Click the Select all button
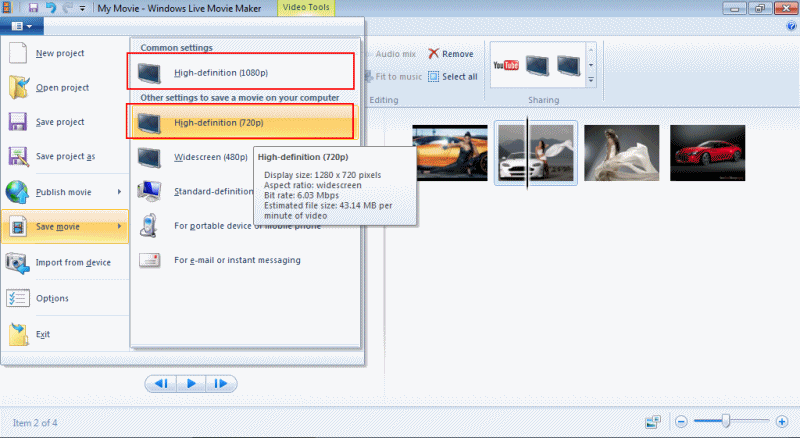 (453, 77)
